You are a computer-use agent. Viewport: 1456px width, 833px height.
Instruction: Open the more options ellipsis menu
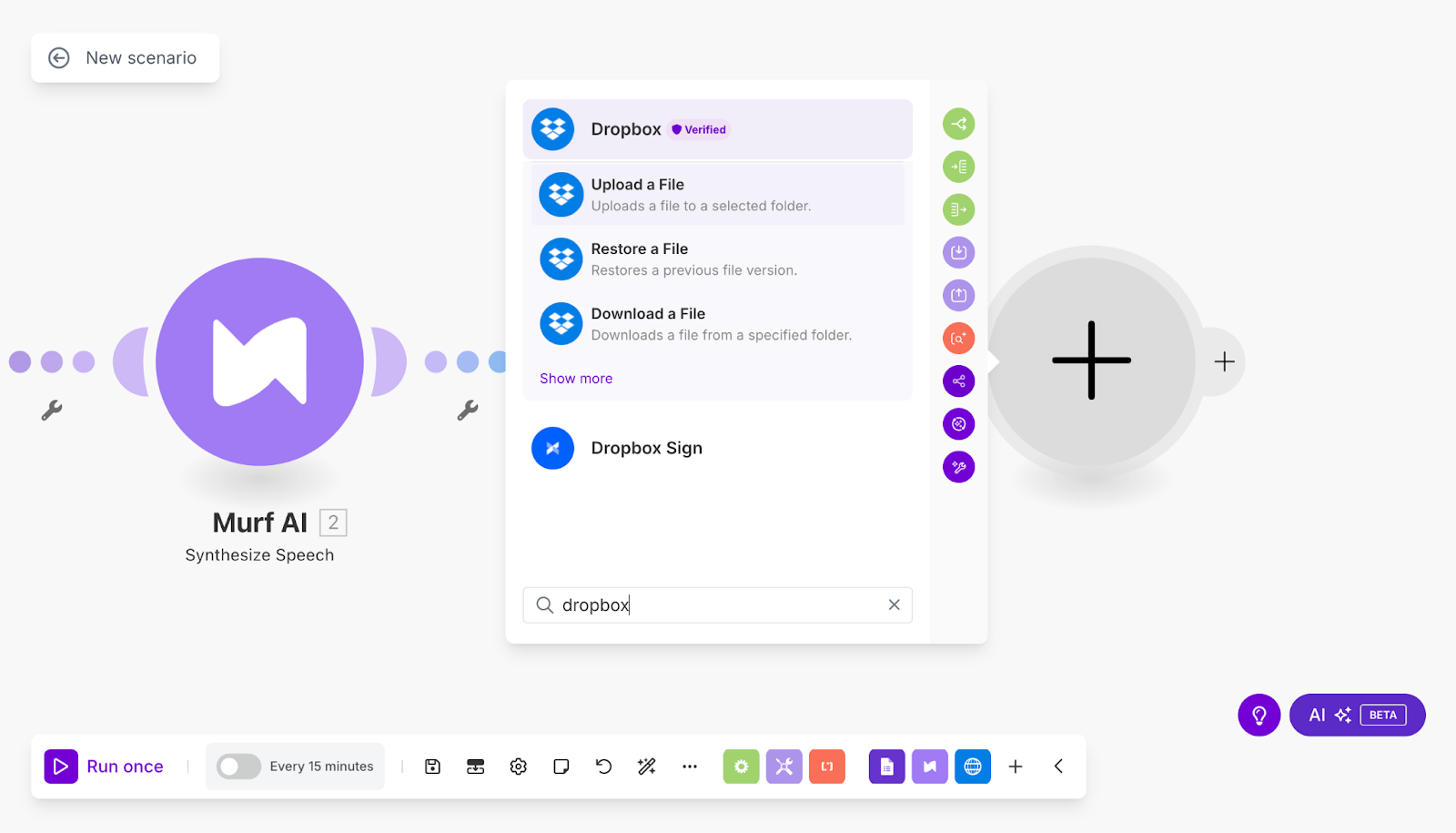pyautogui.click(x=689, y=766)
